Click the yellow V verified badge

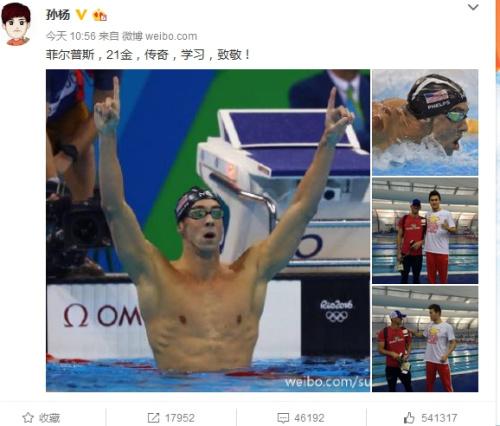81,15
